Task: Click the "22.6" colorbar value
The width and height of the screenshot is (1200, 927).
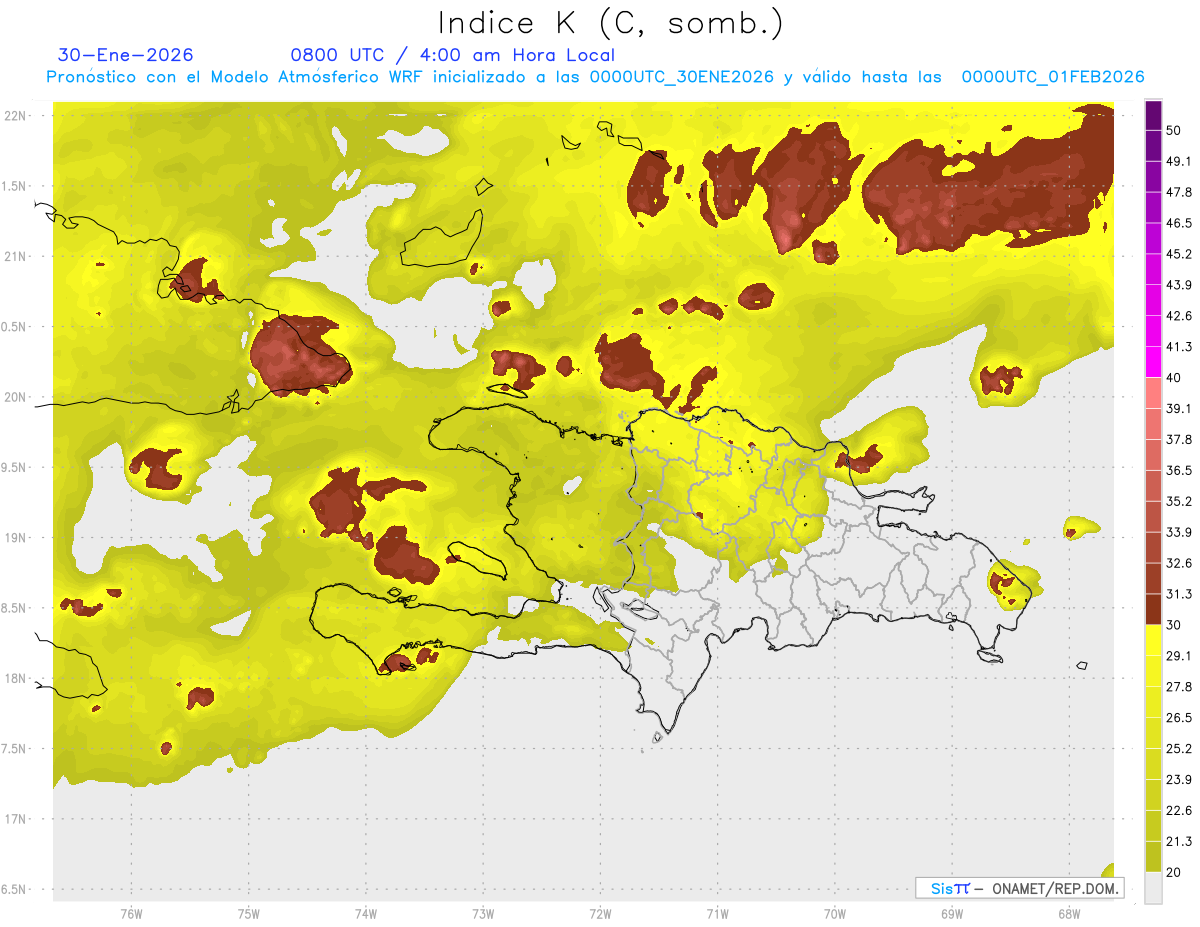Action: [1178, 811]
